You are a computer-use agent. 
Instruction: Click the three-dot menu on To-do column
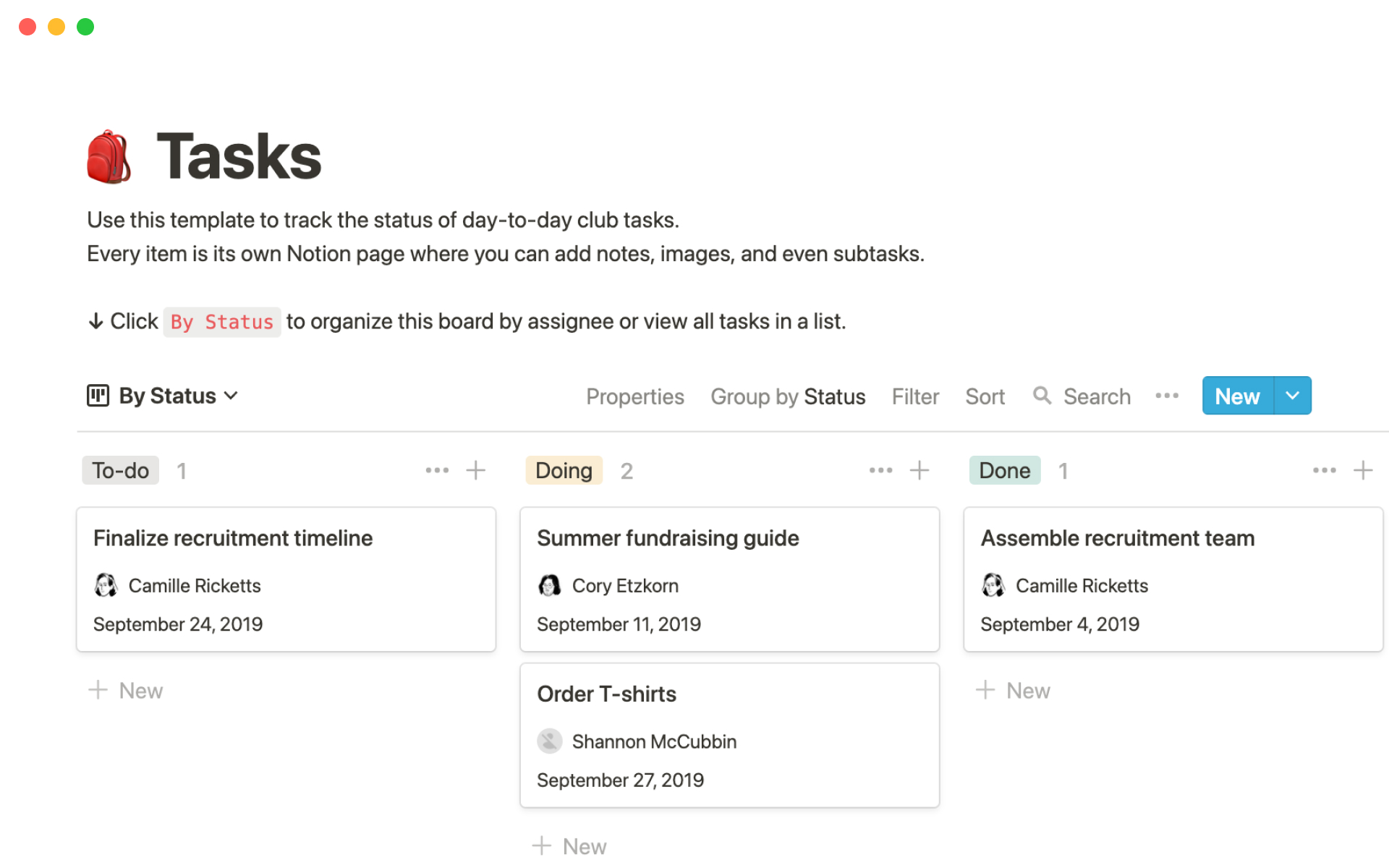(x=435, y=468)
